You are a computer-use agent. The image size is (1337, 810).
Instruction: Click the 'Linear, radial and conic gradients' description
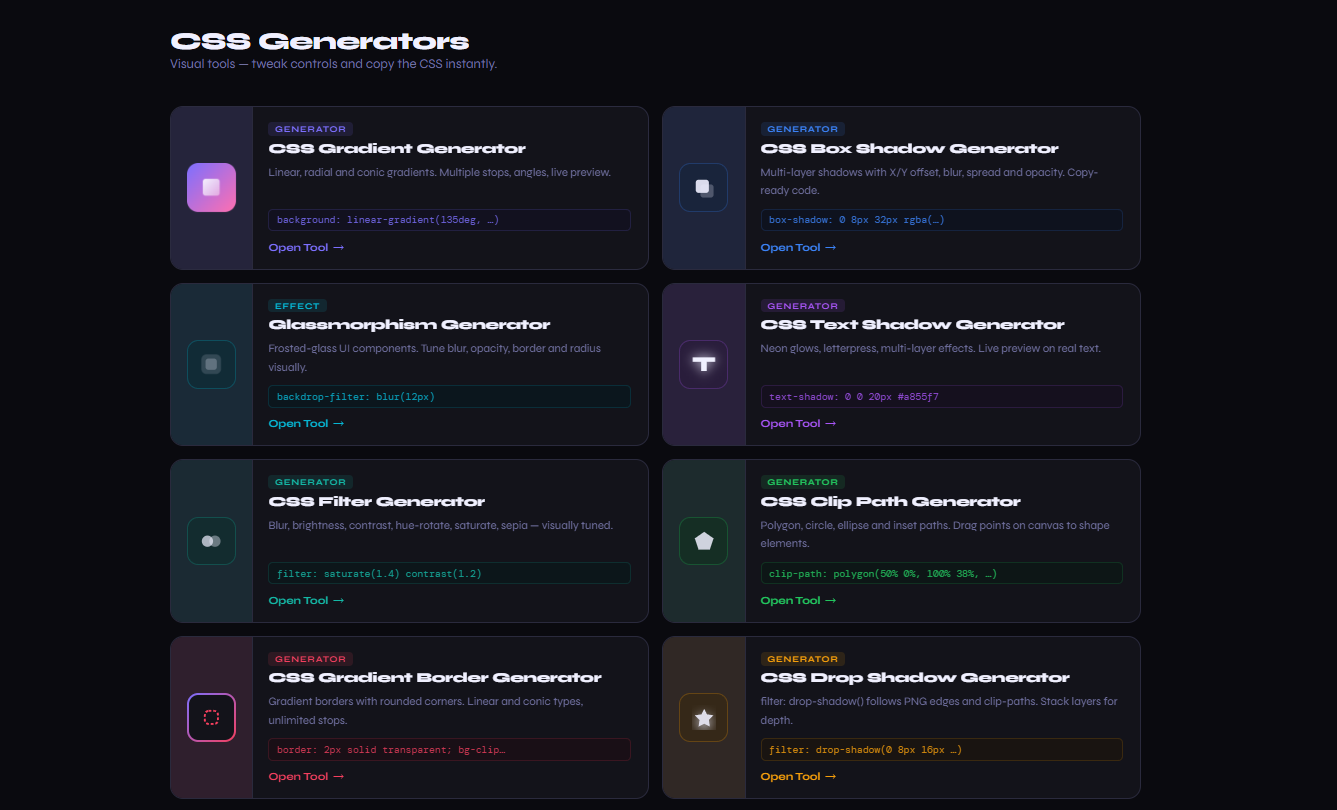[x=439, y=172]
